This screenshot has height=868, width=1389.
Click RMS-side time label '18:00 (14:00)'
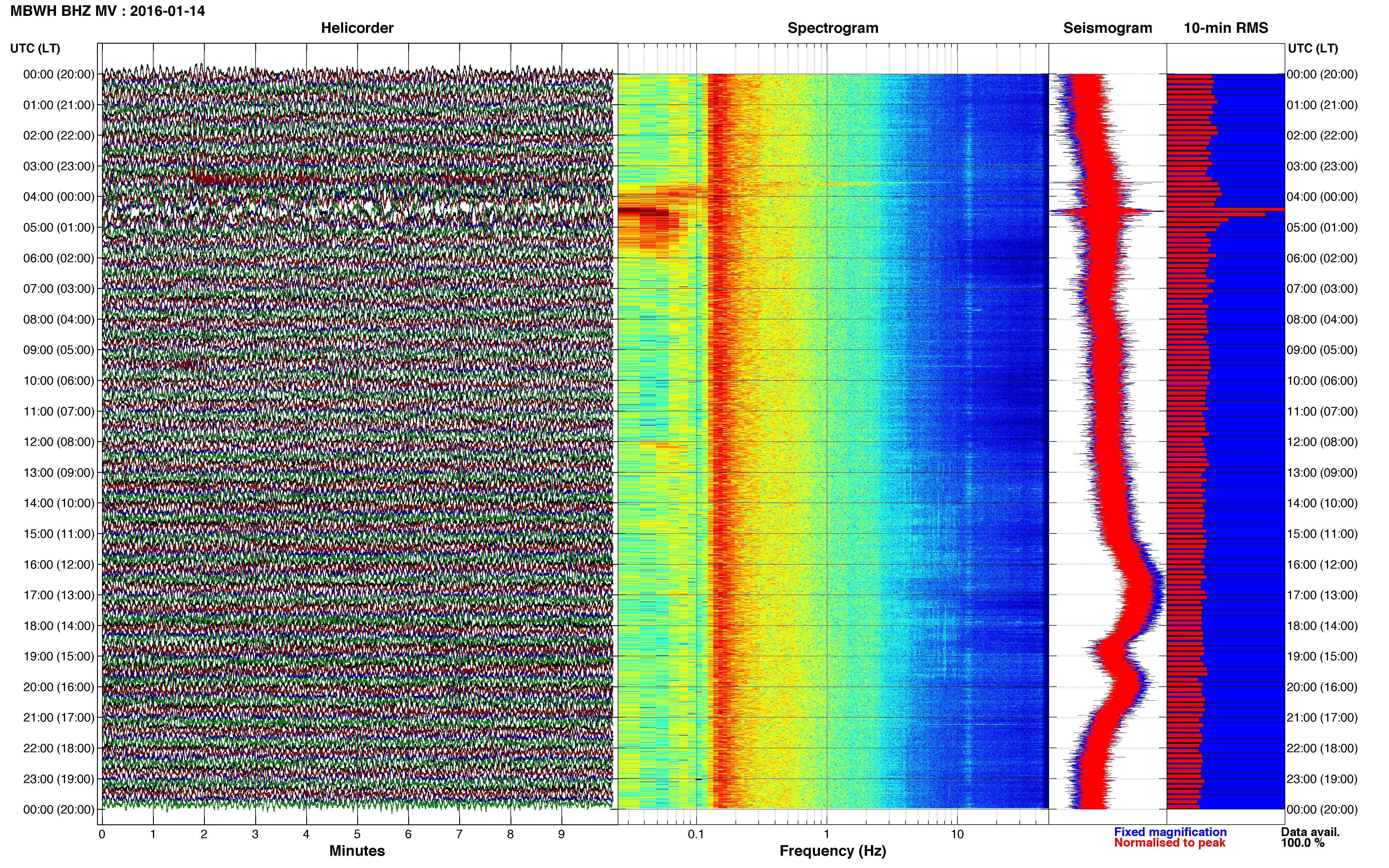[1322, 626]
